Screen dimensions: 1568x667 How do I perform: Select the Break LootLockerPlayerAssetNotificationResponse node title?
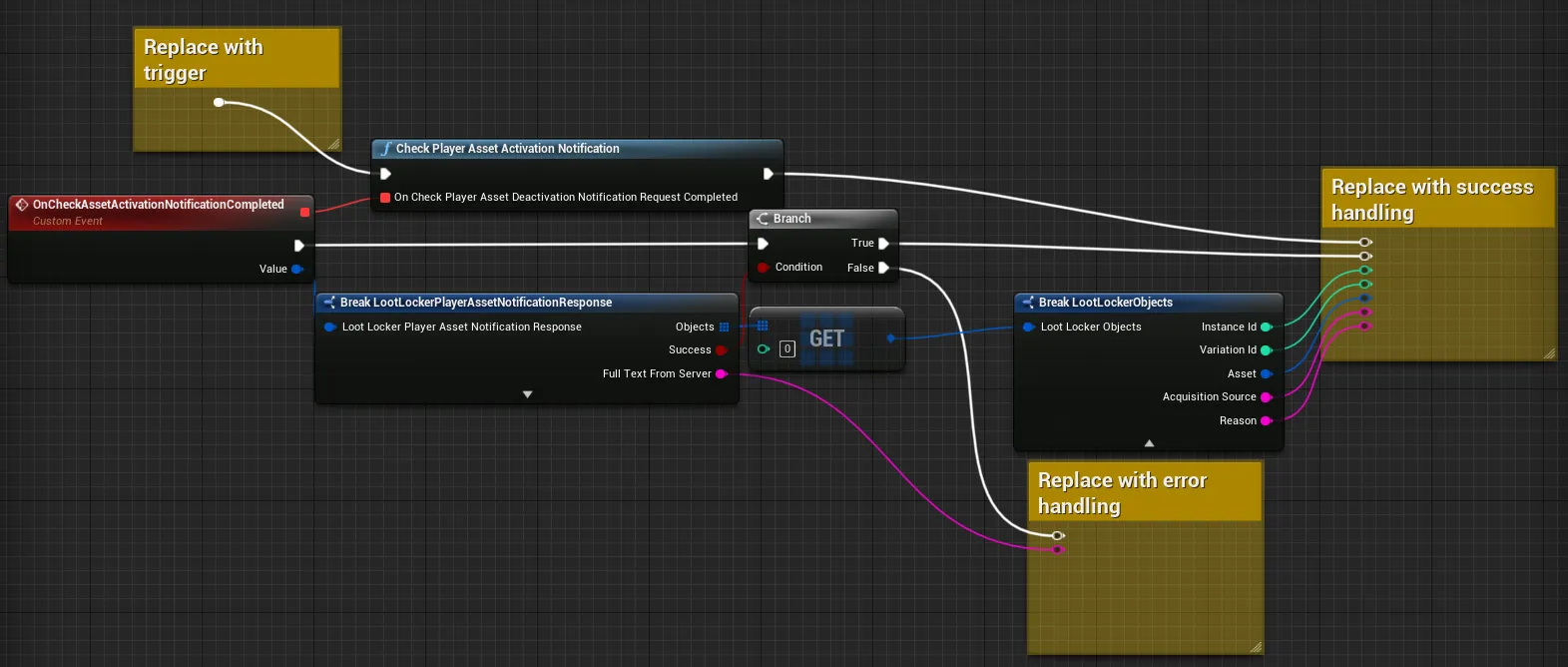[x=476, y=303]
